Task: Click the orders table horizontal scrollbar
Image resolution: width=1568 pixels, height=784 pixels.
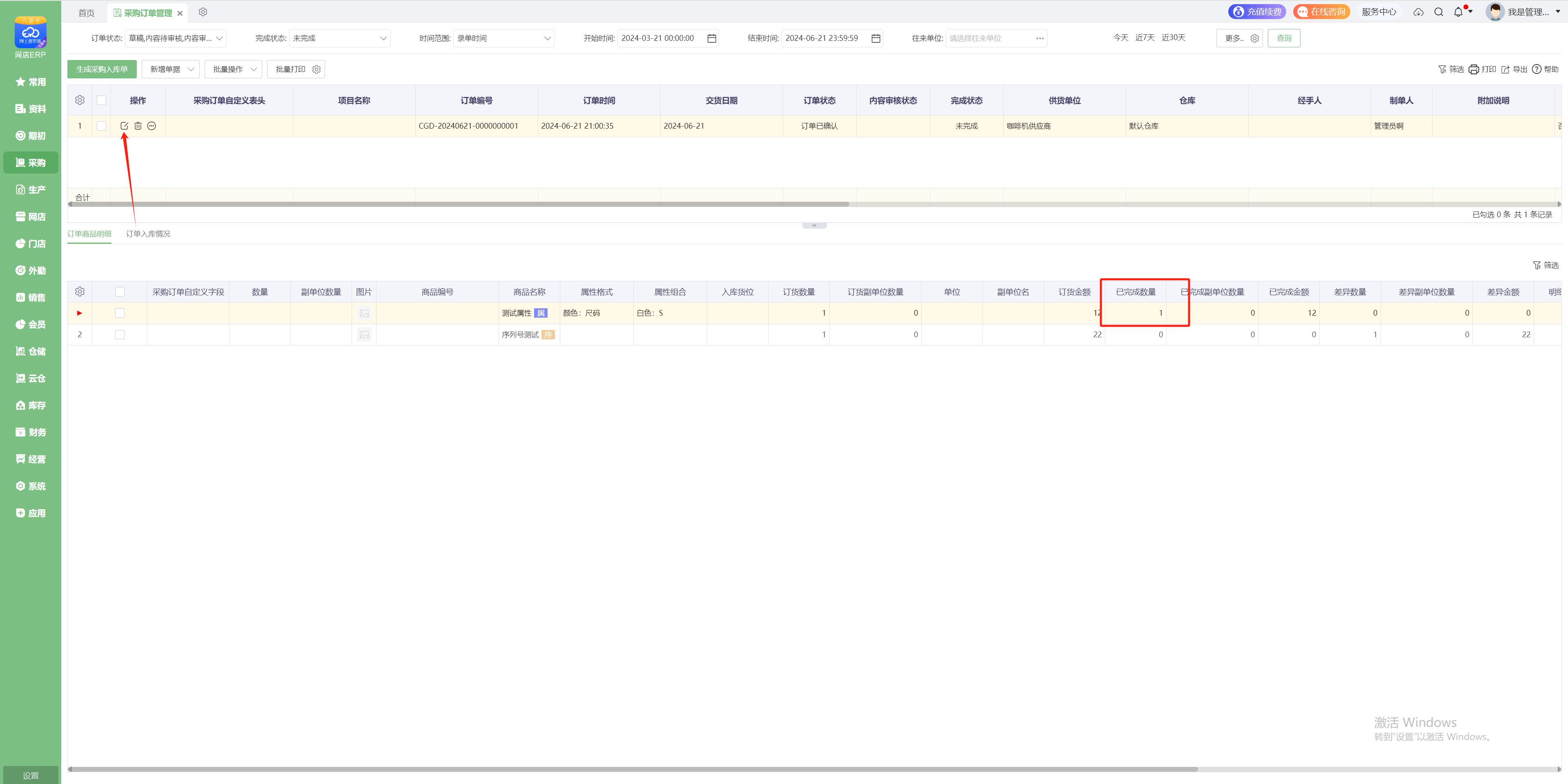Action: (460, 205)
